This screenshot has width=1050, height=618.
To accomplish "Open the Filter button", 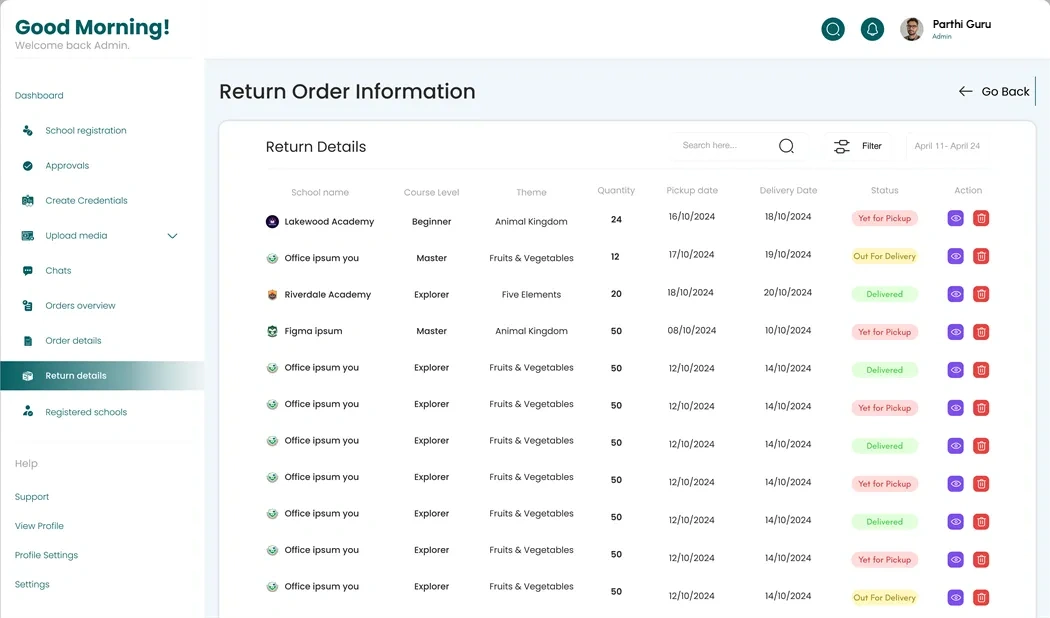I will coord(858,146).
